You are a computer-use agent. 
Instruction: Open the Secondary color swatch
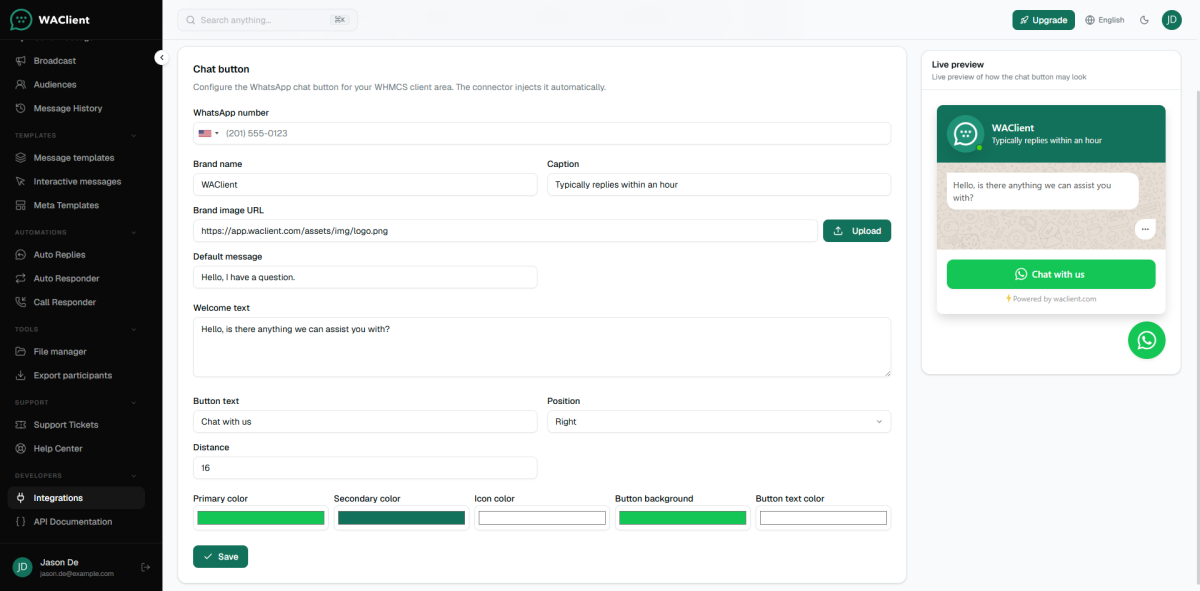(x=401, y=518)
